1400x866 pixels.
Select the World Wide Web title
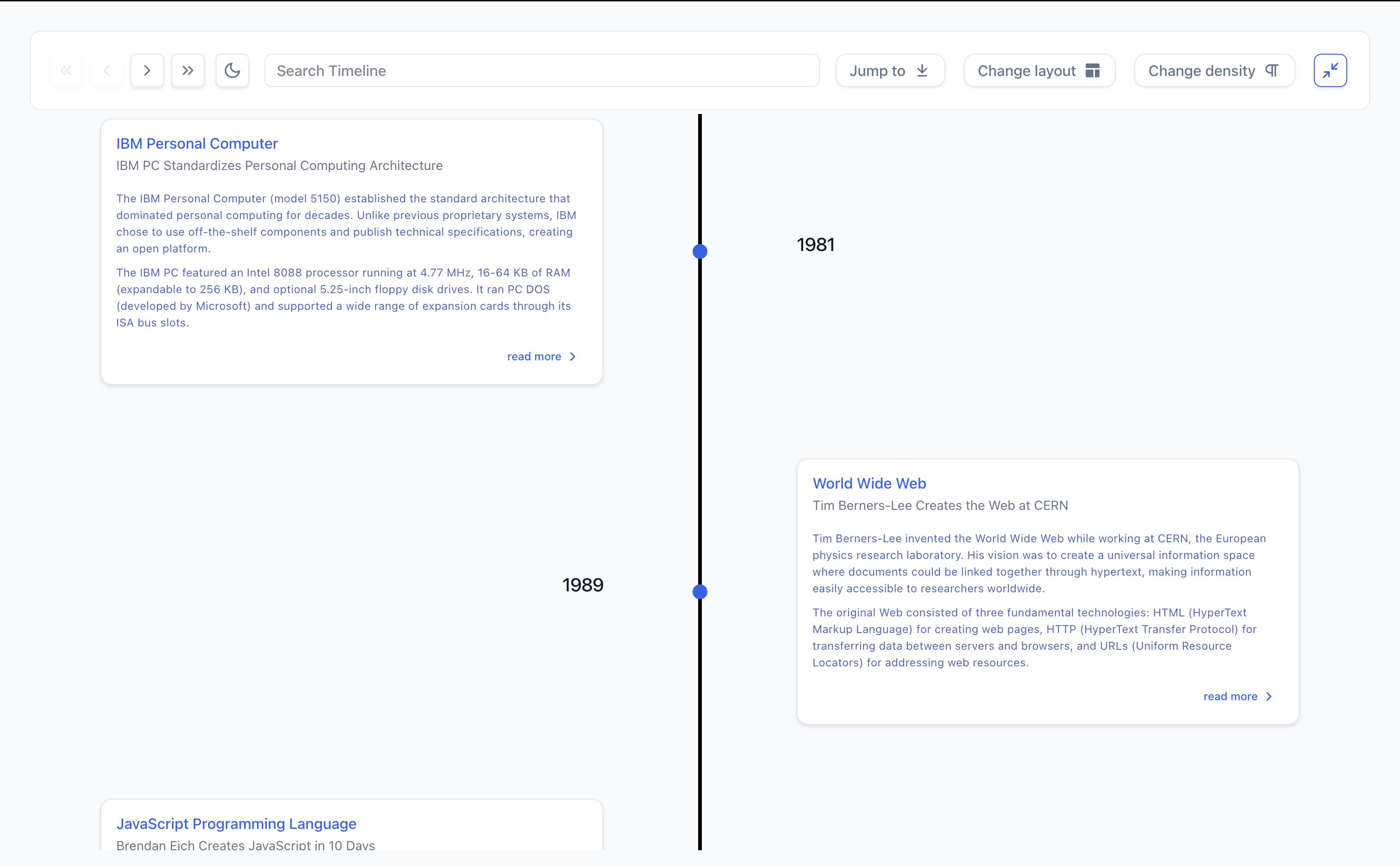pyautogui.click(x=869, y=483)
